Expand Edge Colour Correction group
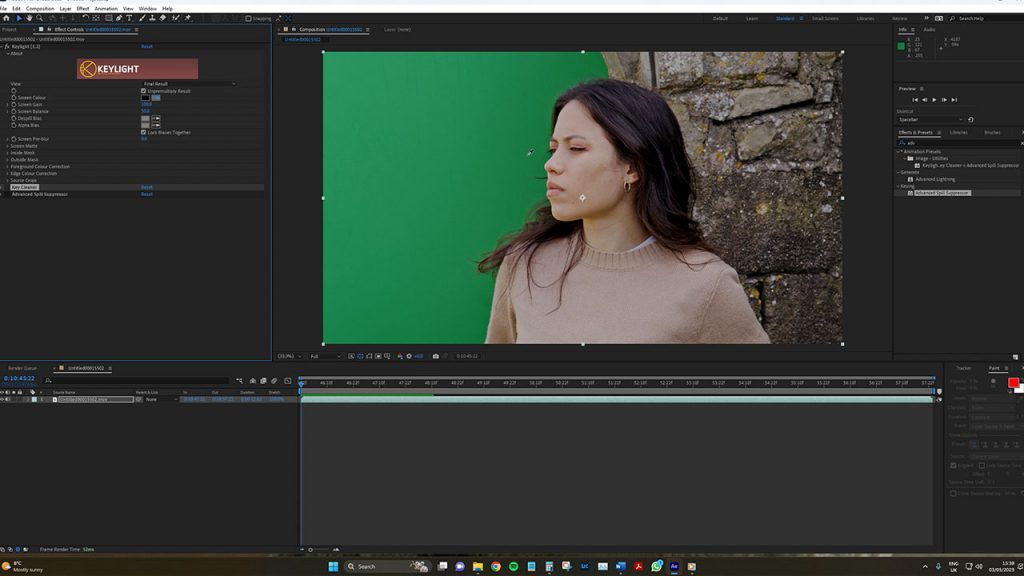This screenshot has height=576, width=1024. (x=8, y=173)
